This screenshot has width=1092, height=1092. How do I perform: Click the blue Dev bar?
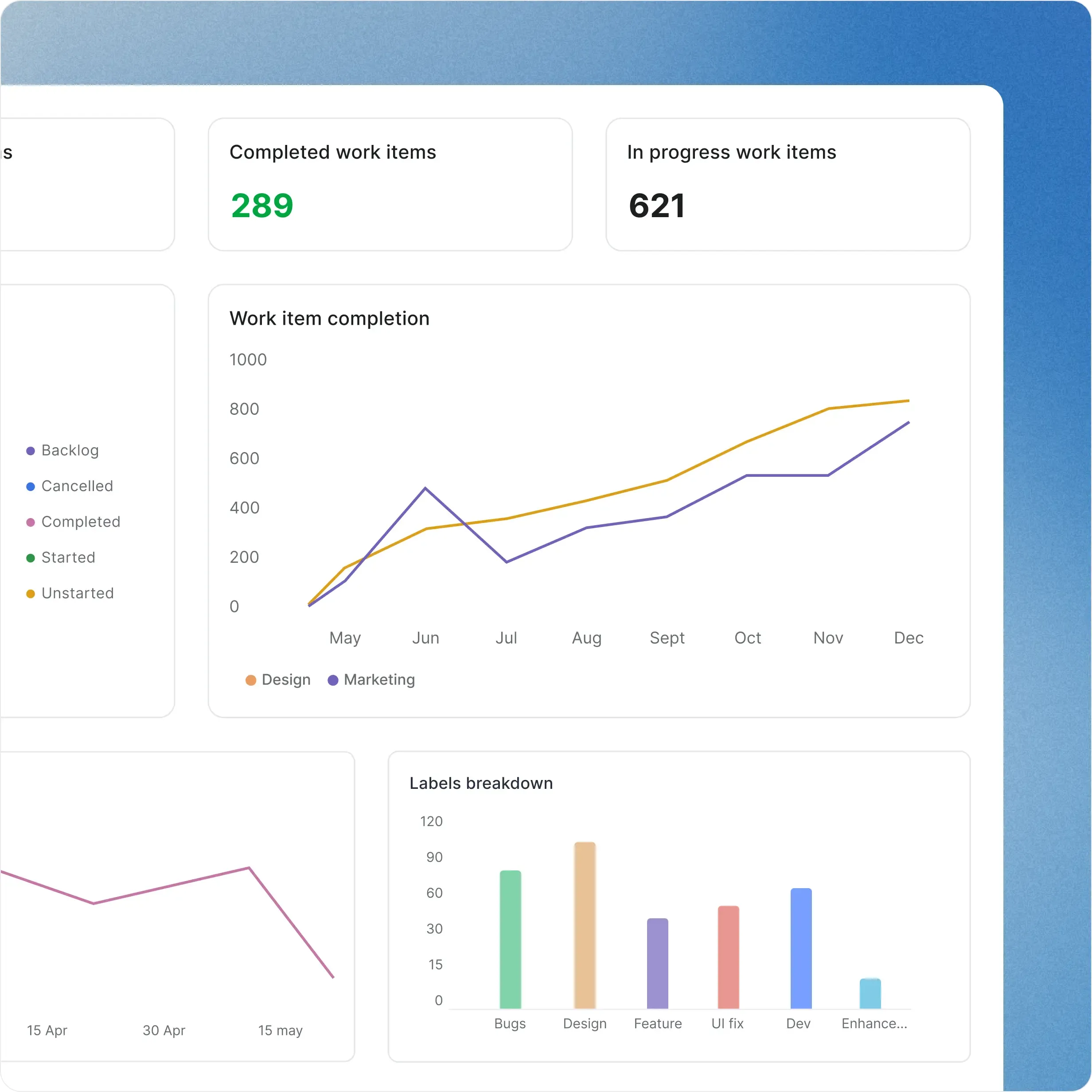point(801,948)
